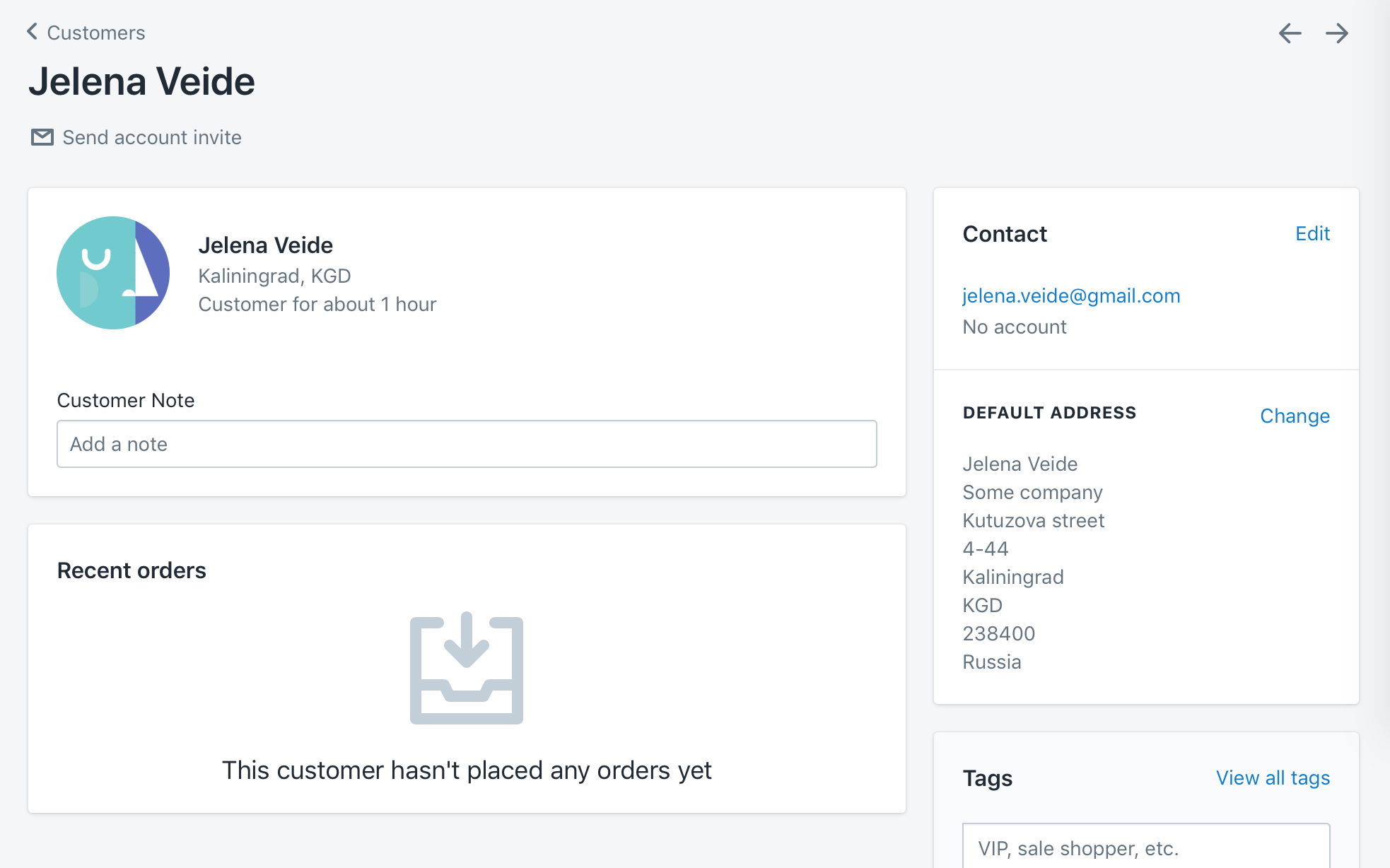Click the back chevron beside Customers
Image resolution: width=1390 pixels, height=868 pixels.
point(32,32)
